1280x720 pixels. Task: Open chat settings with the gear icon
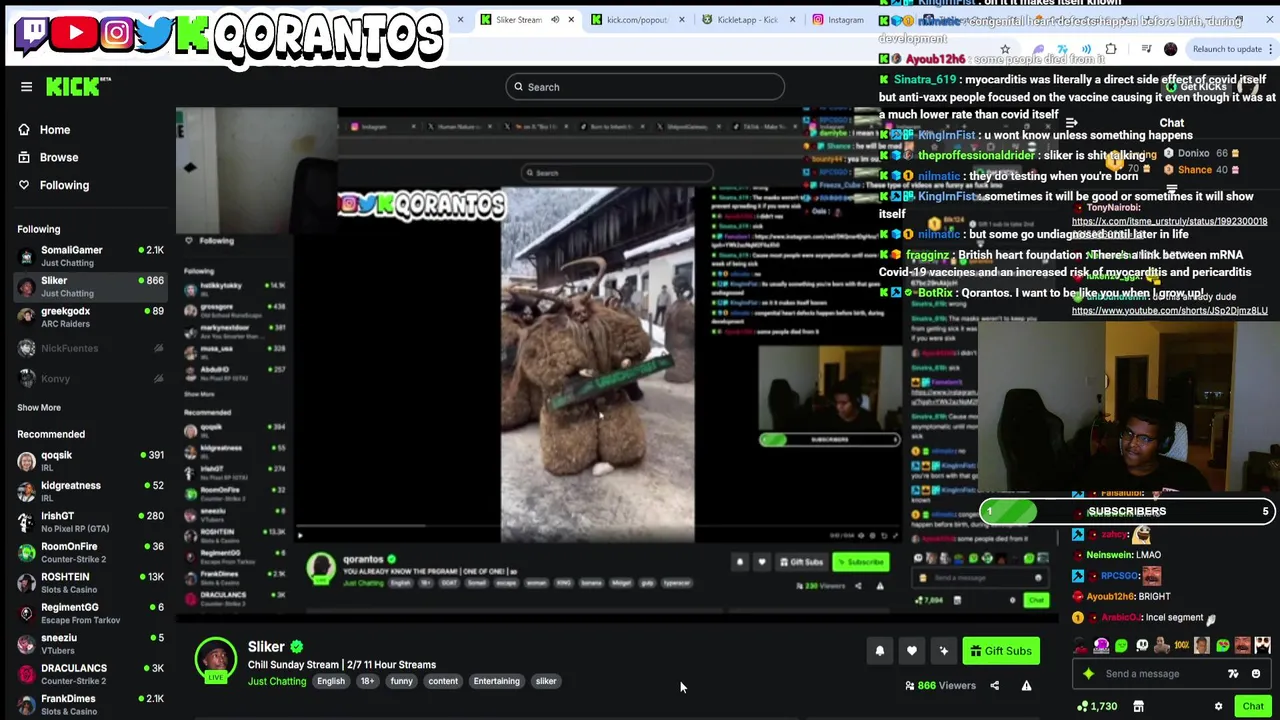1218,707
